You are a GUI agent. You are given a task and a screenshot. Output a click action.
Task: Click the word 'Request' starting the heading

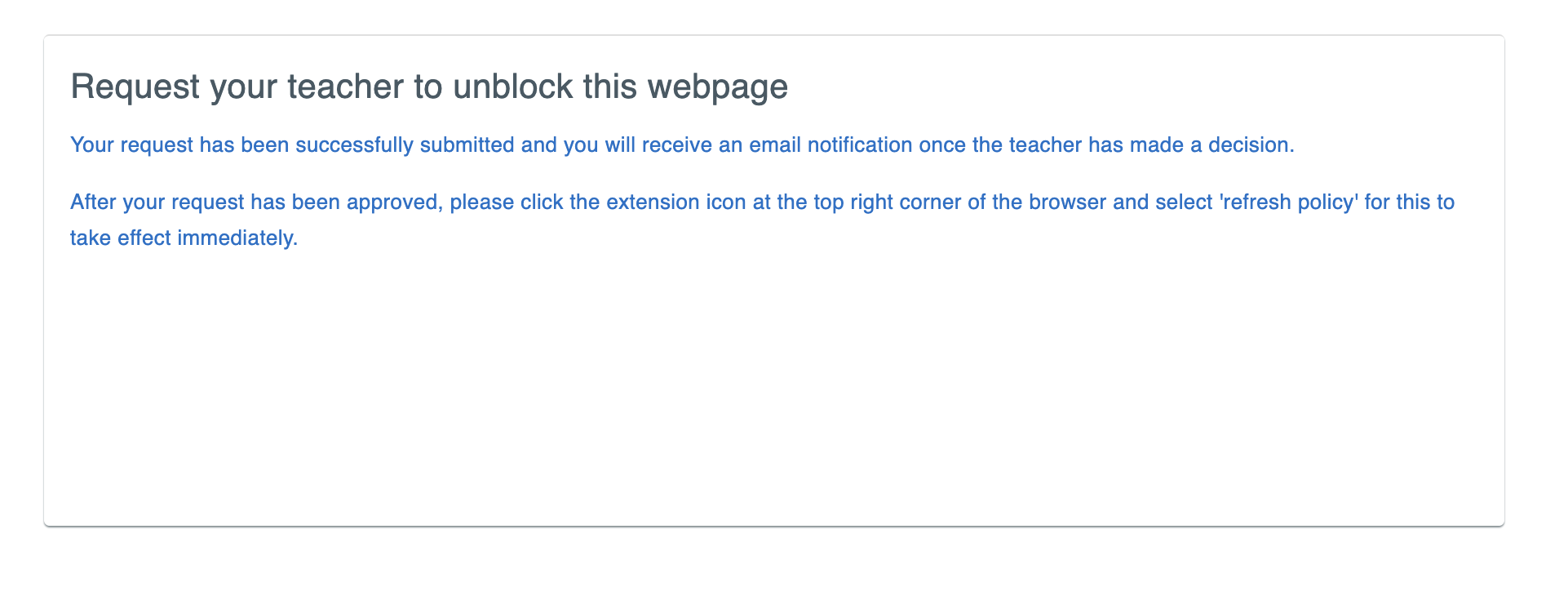point(135,87)
